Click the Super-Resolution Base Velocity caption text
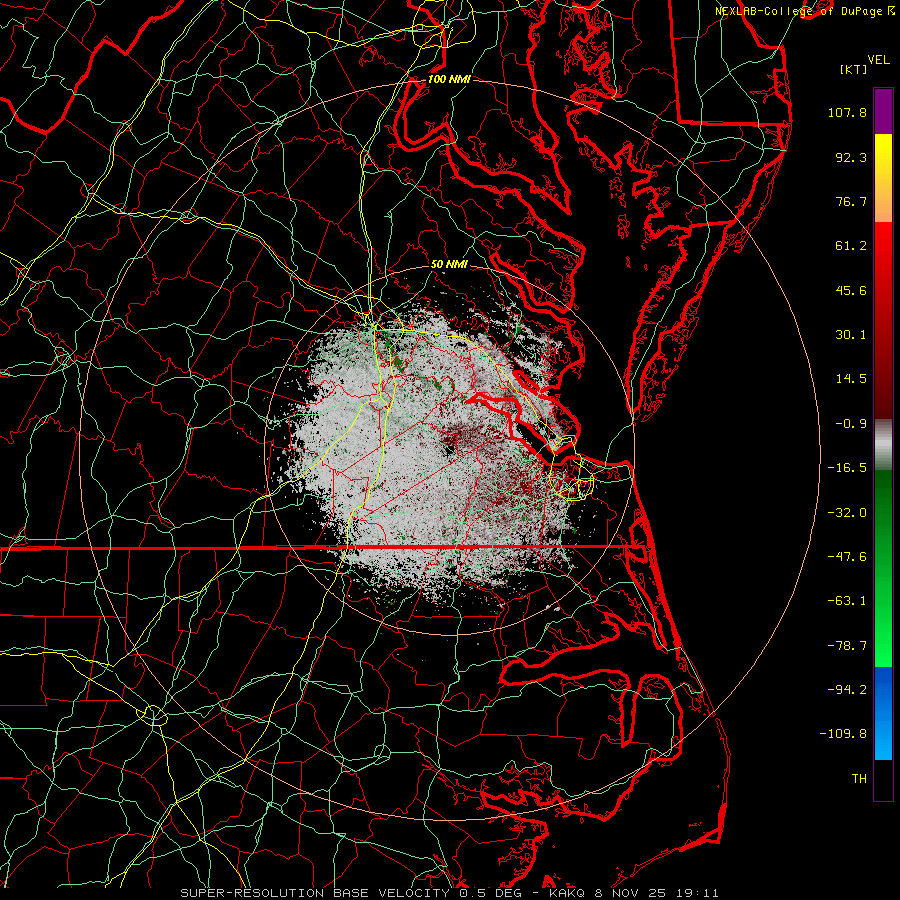The width and height of the screenshot is (900, 900). 449,893
